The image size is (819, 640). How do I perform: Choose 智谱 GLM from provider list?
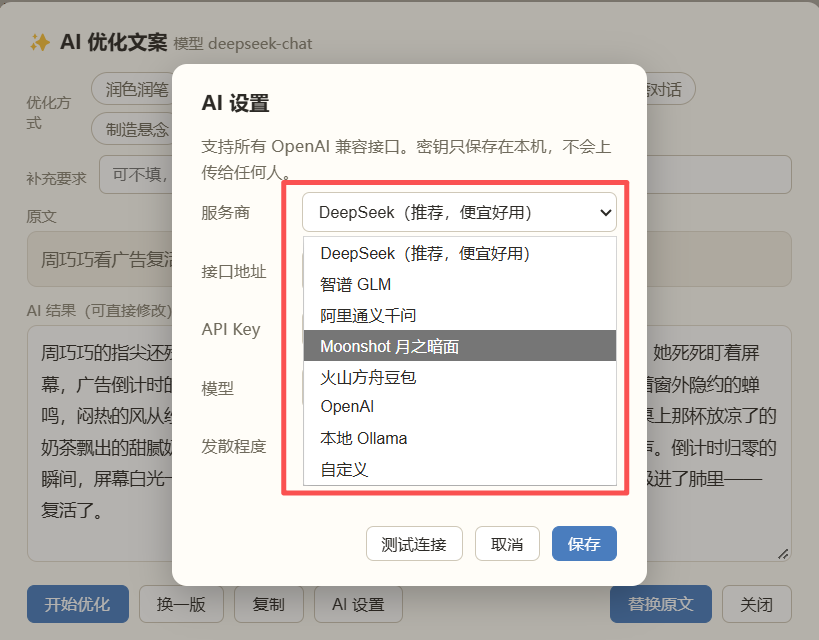click(460, 284)
